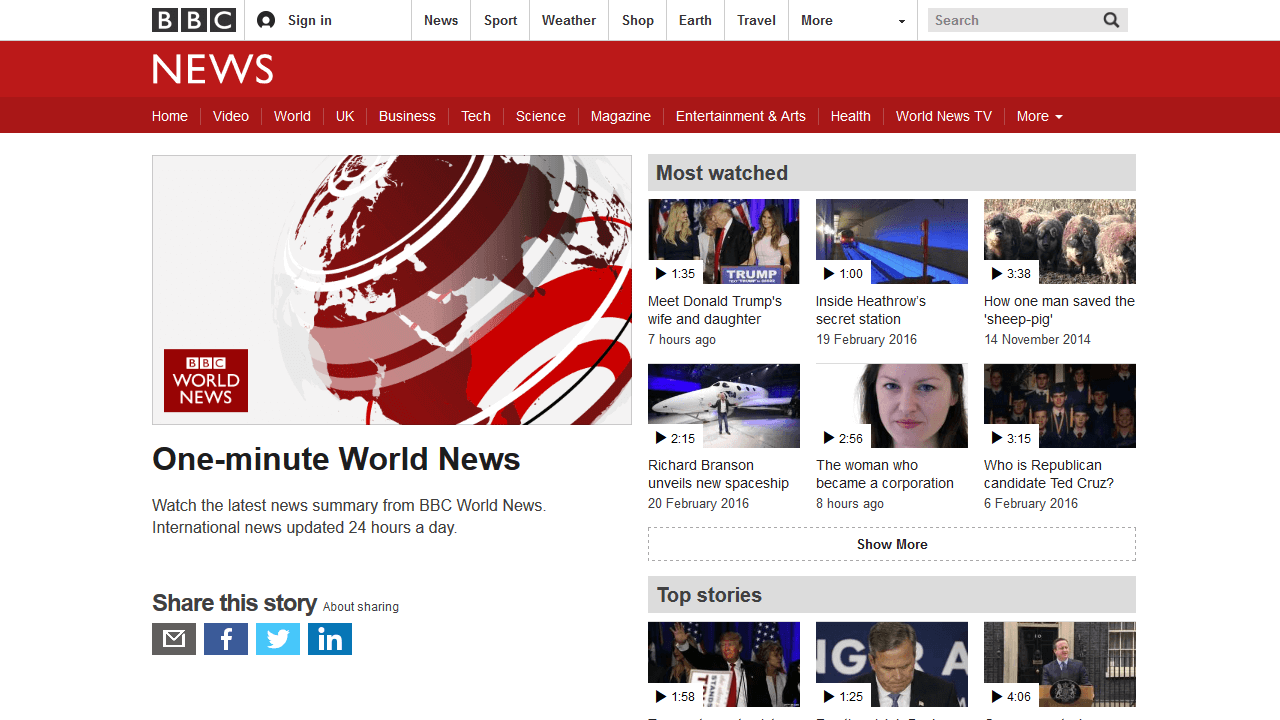
Task: Go to Health section
Action: 851,116
